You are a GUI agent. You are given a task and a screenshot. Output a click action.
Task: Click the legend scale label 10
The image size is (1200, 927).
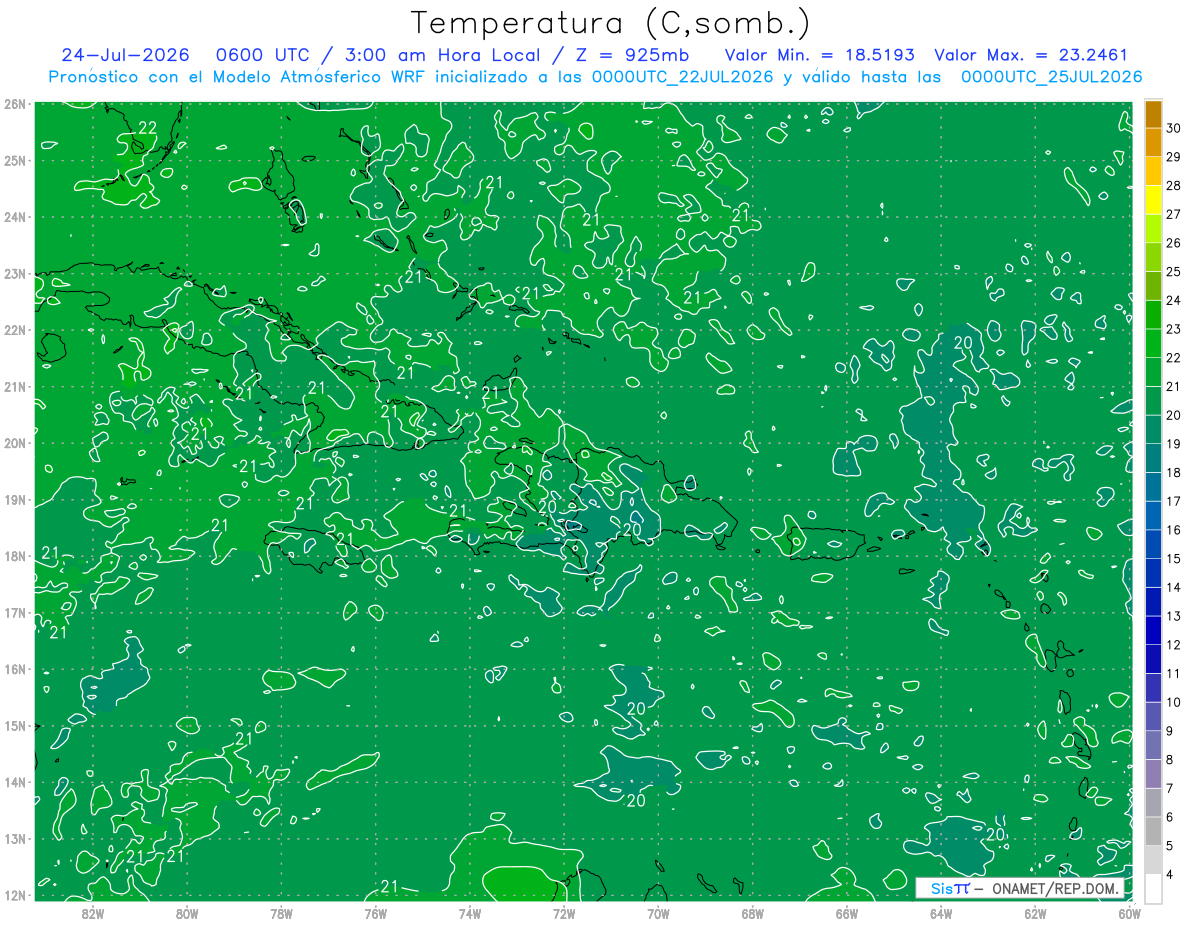(1173, 703)
